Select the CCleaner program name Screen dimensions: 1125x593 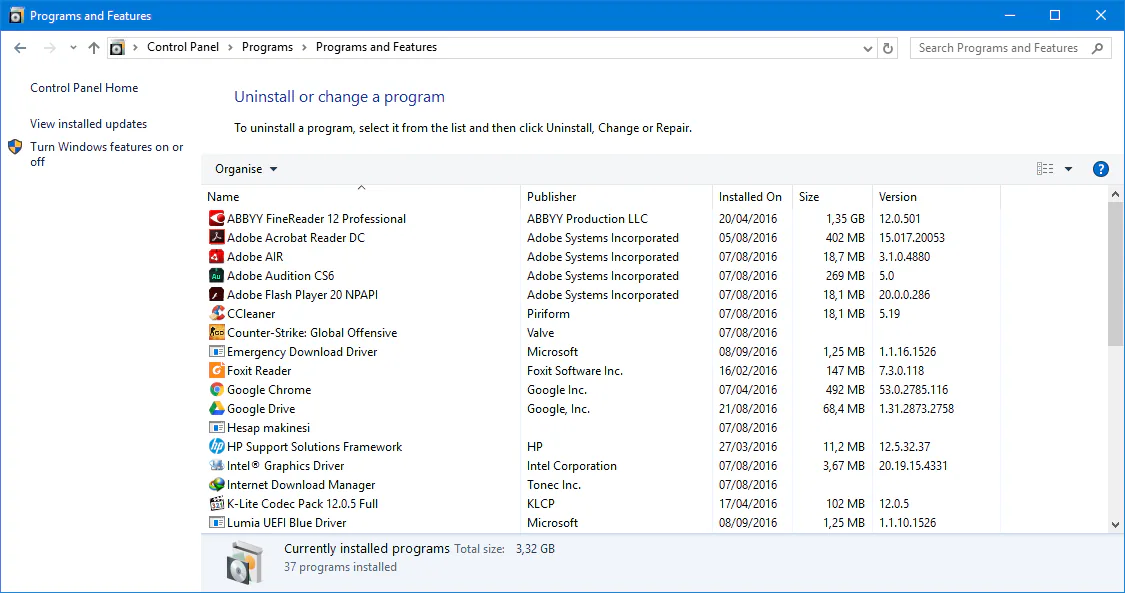tap(251, 313)
